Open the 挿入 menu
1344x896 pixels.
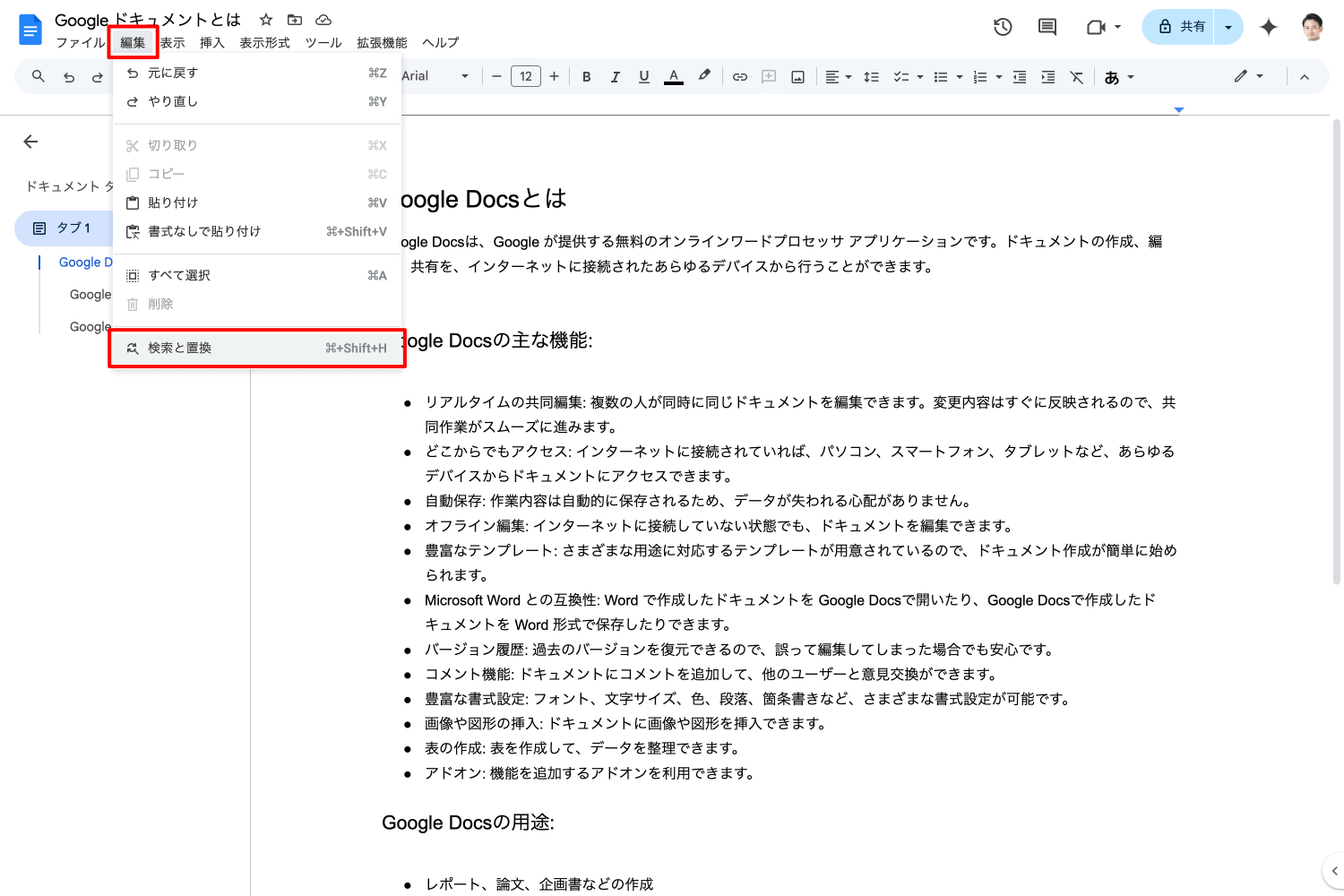click(212, 42)
